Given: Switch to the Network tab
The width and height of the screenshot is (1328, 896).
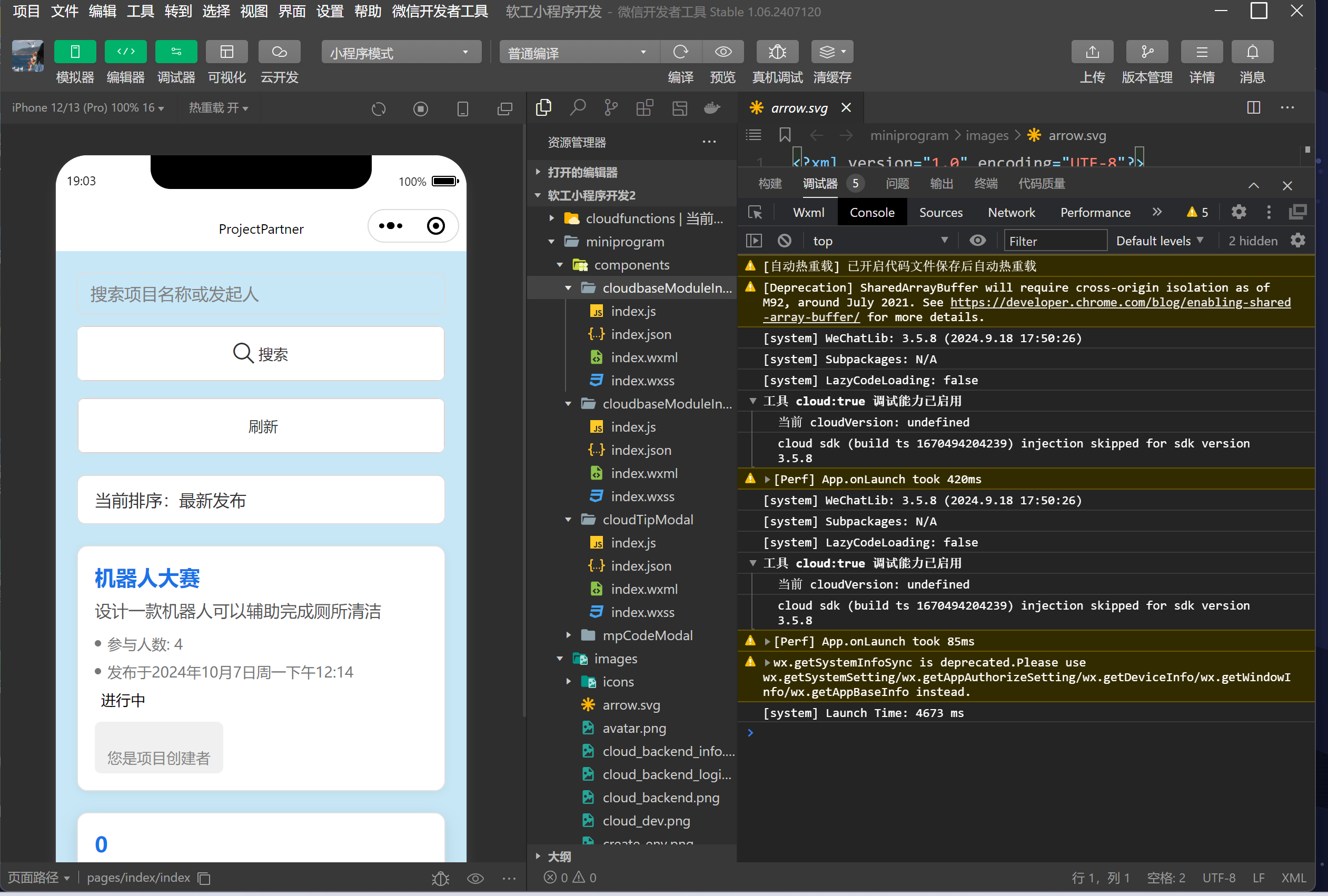Looking at the screenshot, I should click(1011, 212).
